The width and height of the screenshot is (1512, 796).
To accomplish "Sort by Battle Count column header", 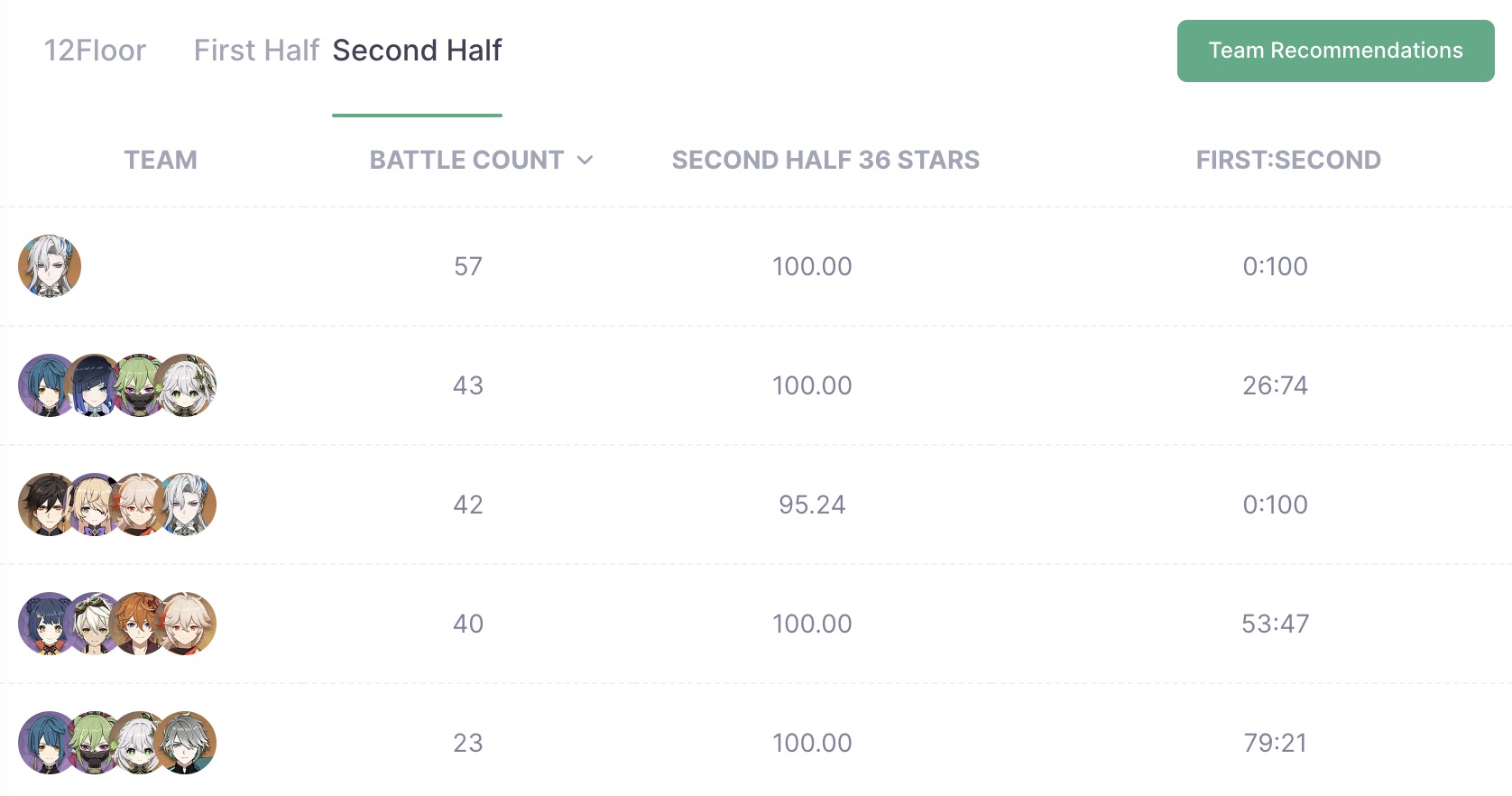I will click(x=466, y=160).
